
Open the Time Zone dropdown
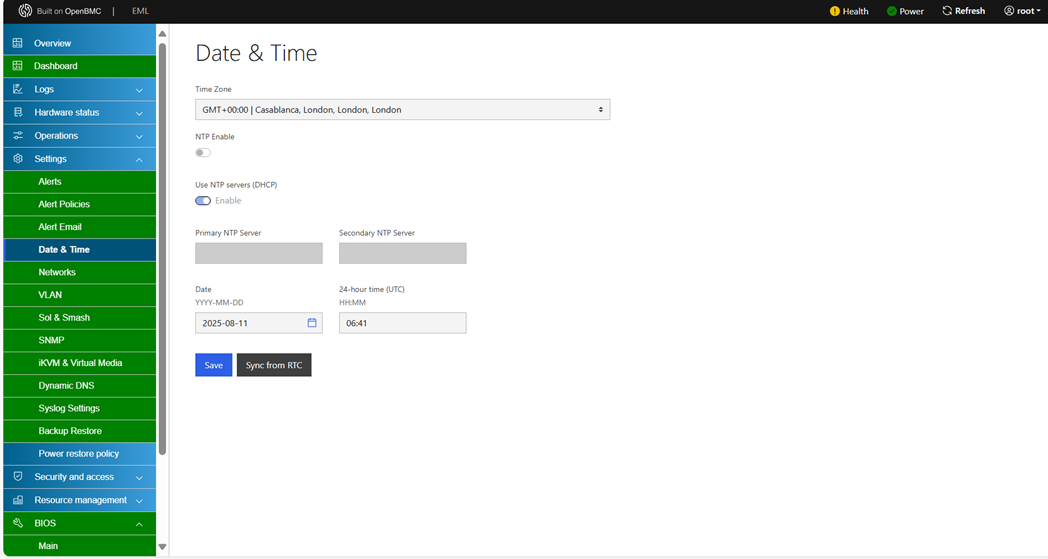(x=402, y=110)
